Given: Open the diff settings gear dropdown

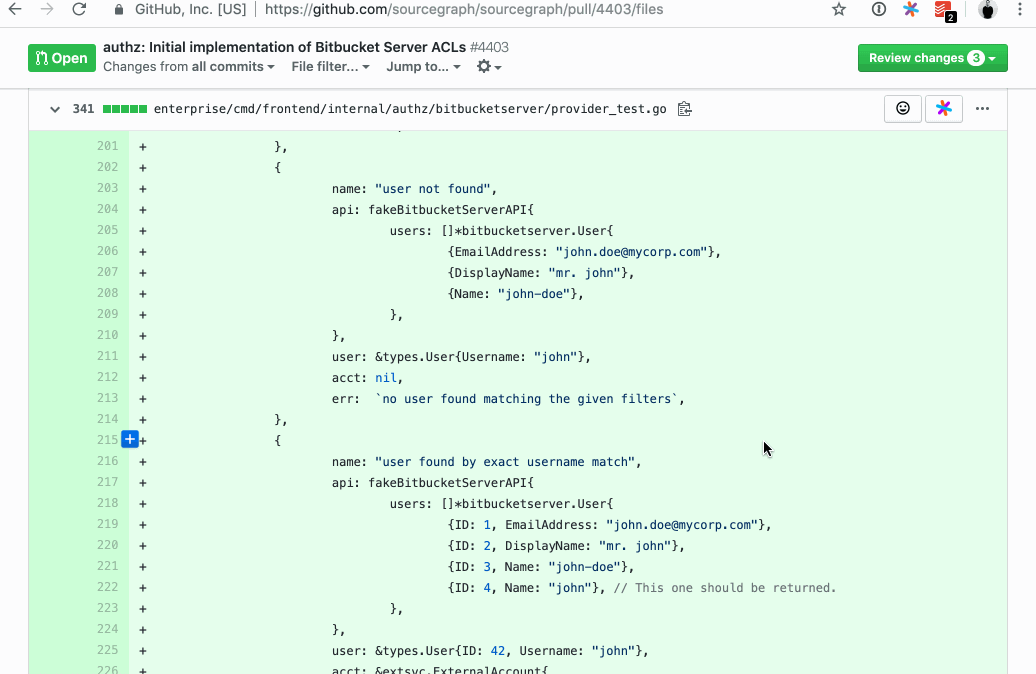Looking at the screenshot, I should 489,67.
